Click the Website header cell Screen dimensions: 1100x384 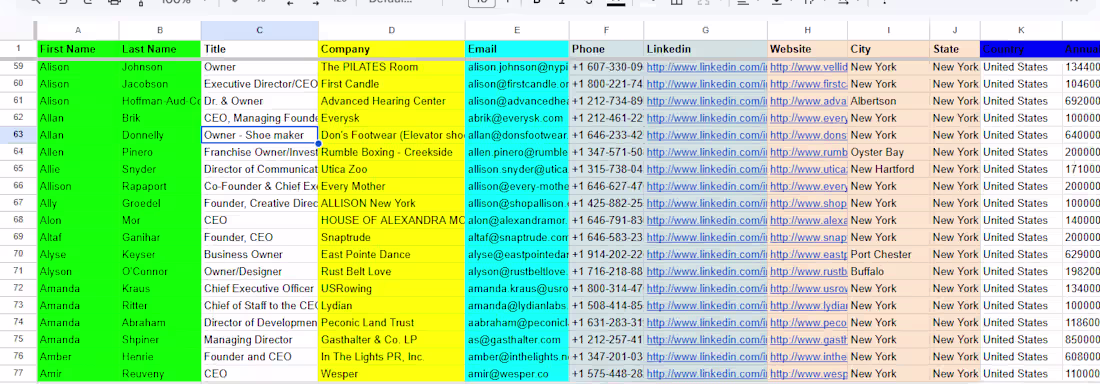click(x=807, y=49)
